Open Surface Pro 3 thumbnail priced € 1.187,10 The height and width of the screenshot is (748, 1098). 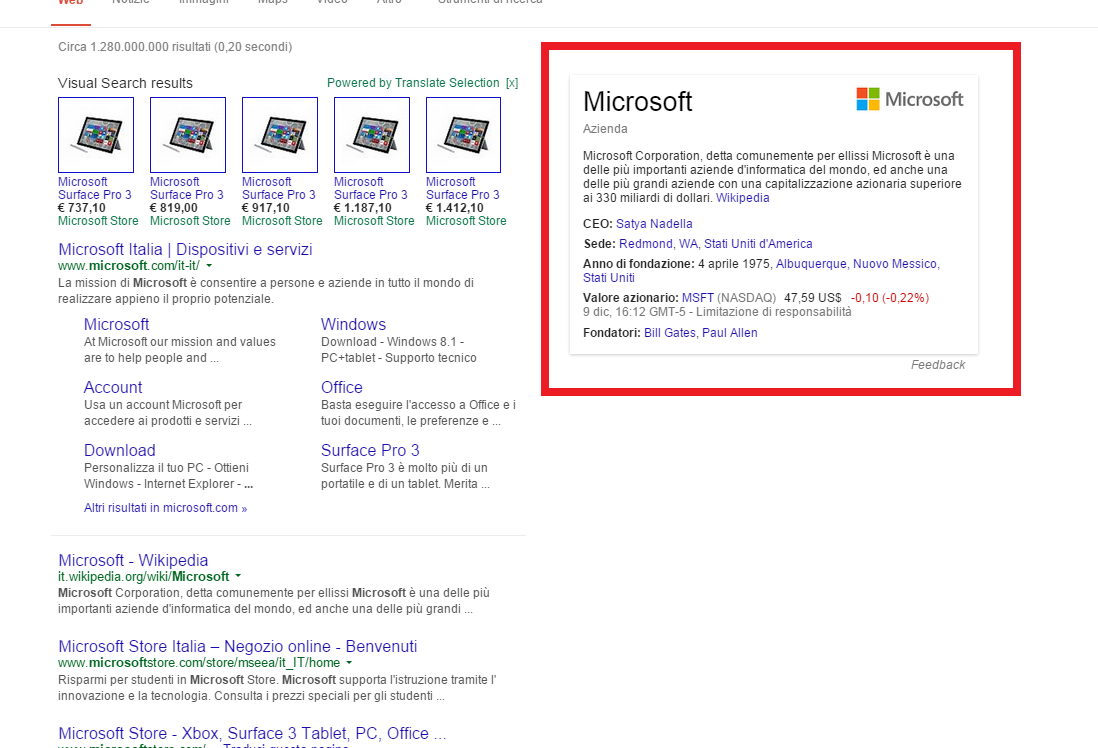coord(372,135)
